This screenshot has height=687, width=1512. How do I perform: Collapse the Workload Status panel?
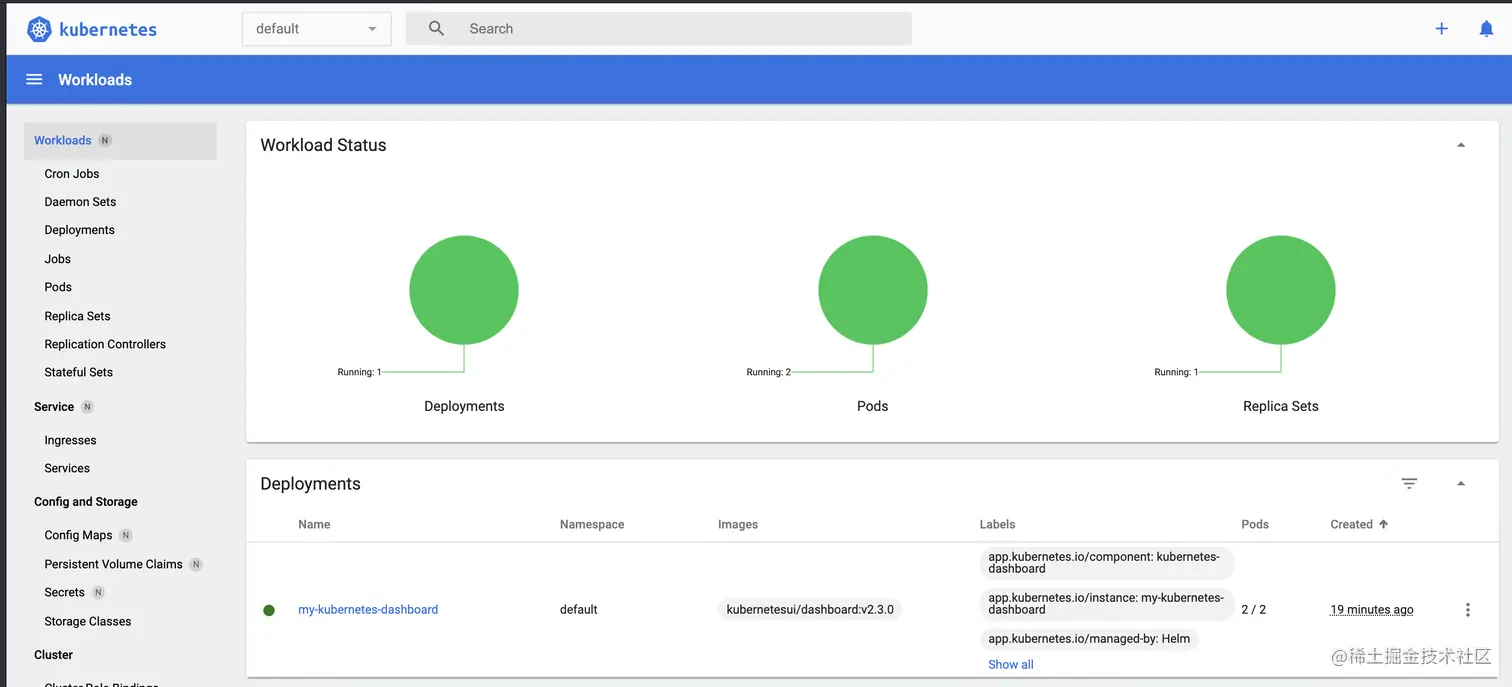coord(1461,144)
